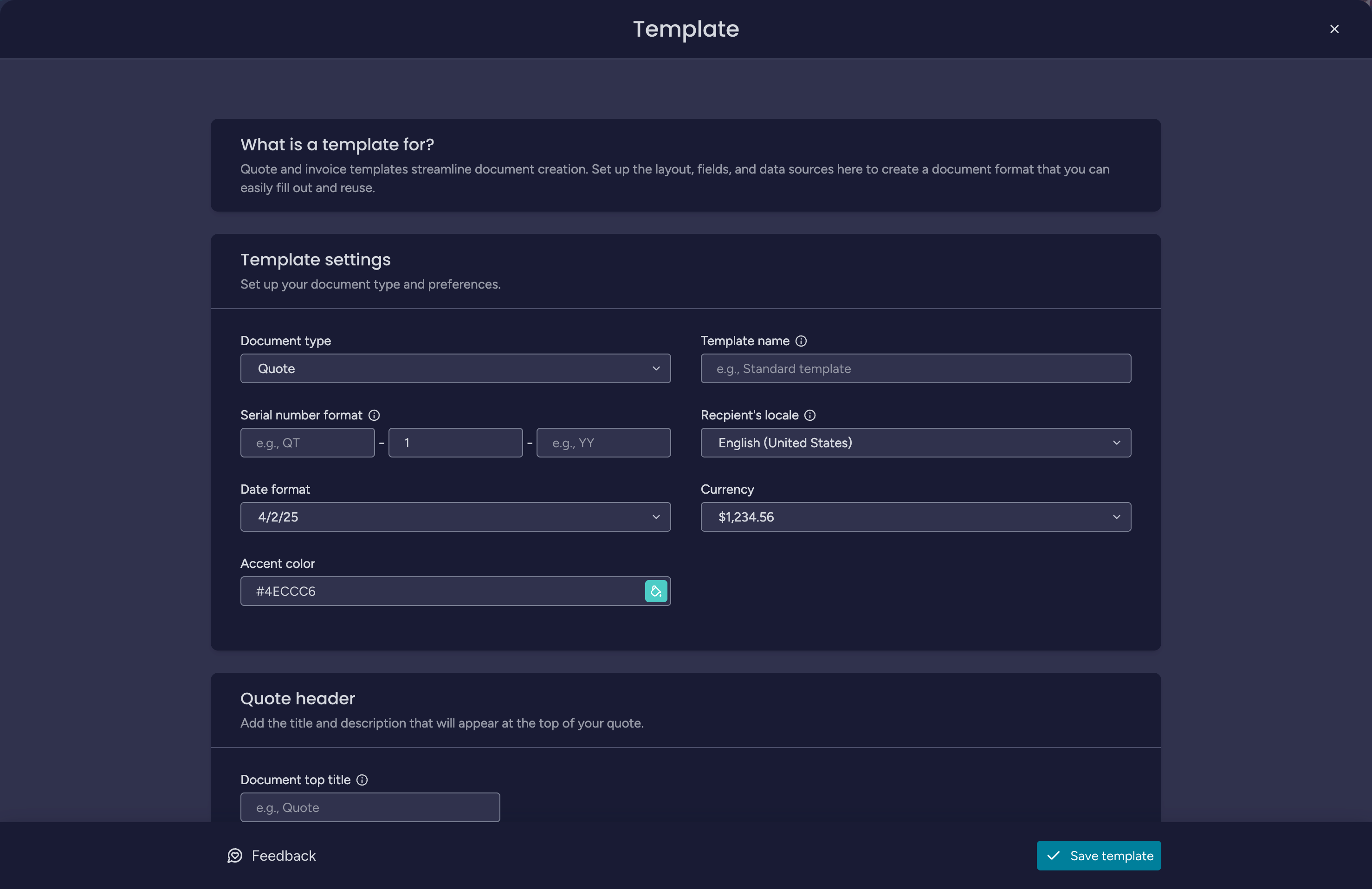Click the Document top title info icon
This screenshot has width=1372, height=889.
point(362,780)
